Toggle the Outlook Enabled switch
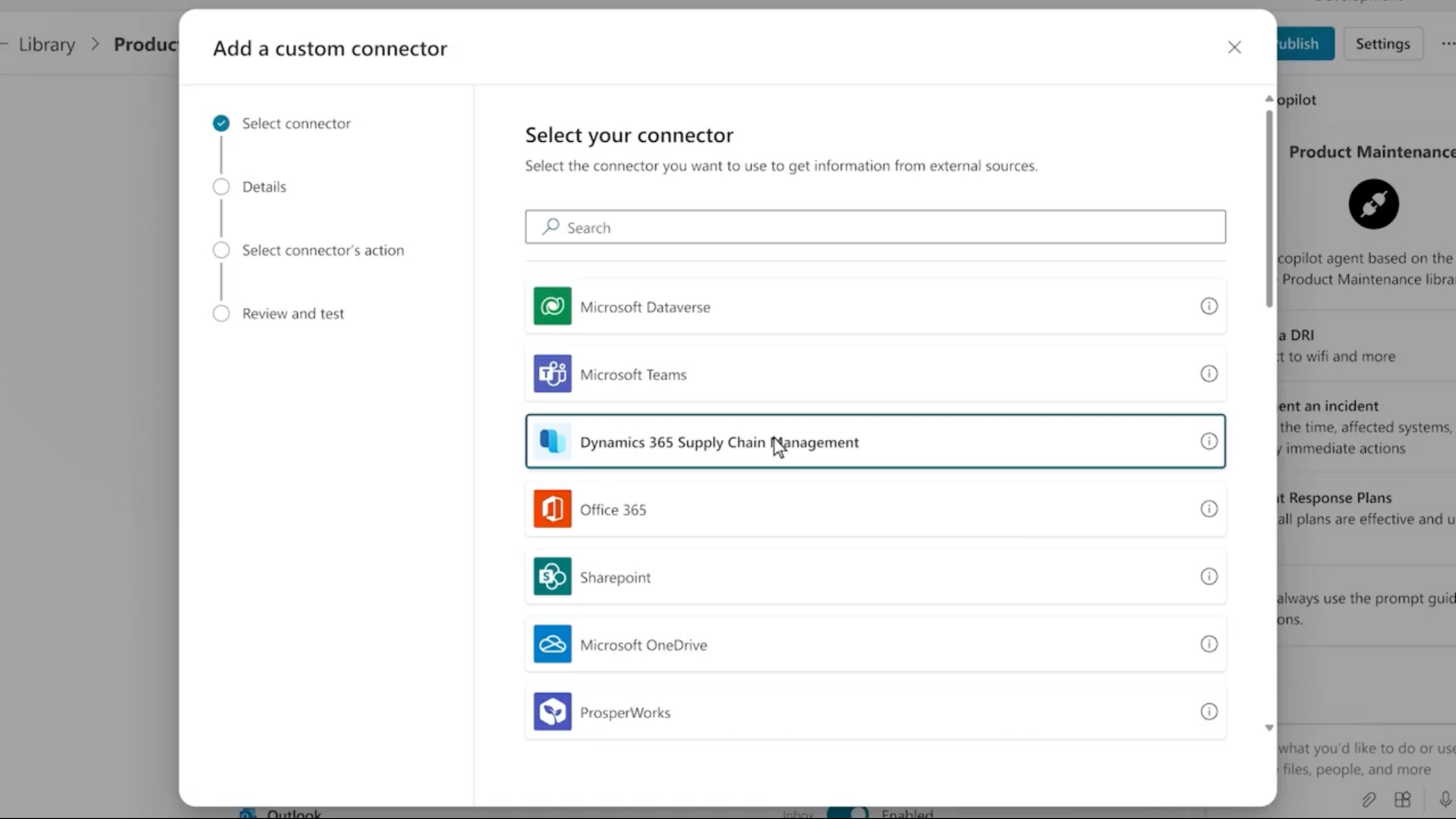This screenshot has width=1456, height=819. pyautogui.click(x=848, y=813)
